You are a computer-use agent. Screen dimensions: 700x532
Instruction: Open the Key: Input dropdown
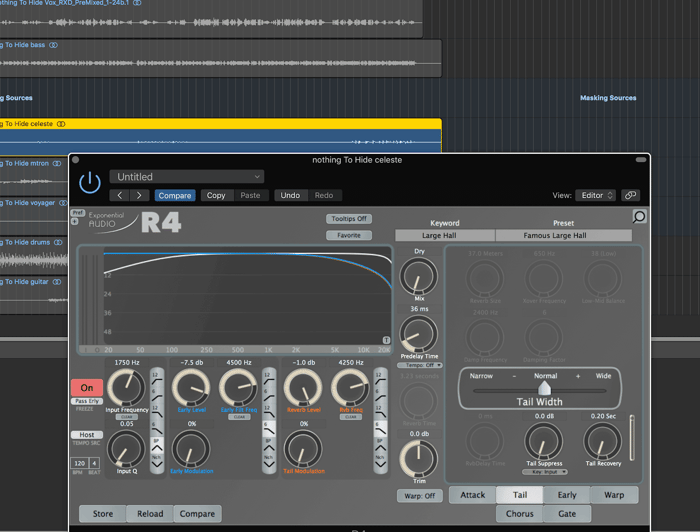click(544, 472)
